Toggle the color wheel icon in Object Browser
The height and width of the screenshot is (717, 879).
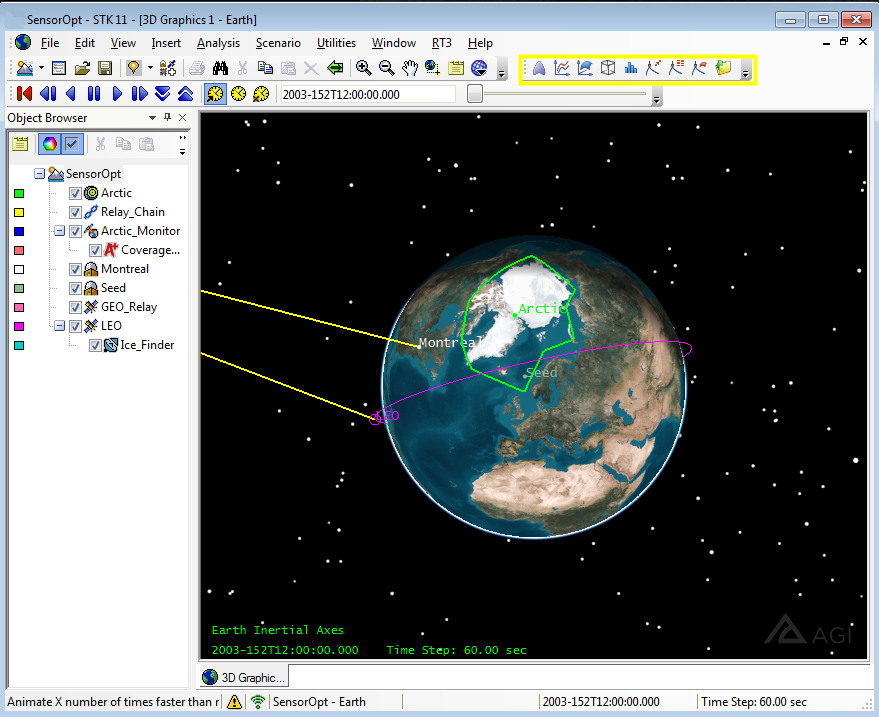click(x=48, y=144)
